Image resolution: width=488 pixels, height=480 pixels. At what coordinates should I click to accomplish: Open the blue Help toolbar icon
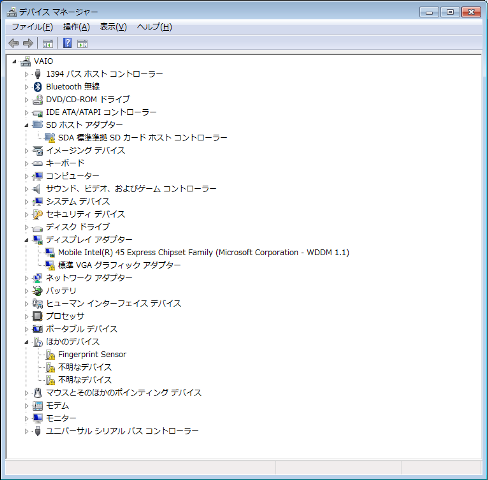67,43
